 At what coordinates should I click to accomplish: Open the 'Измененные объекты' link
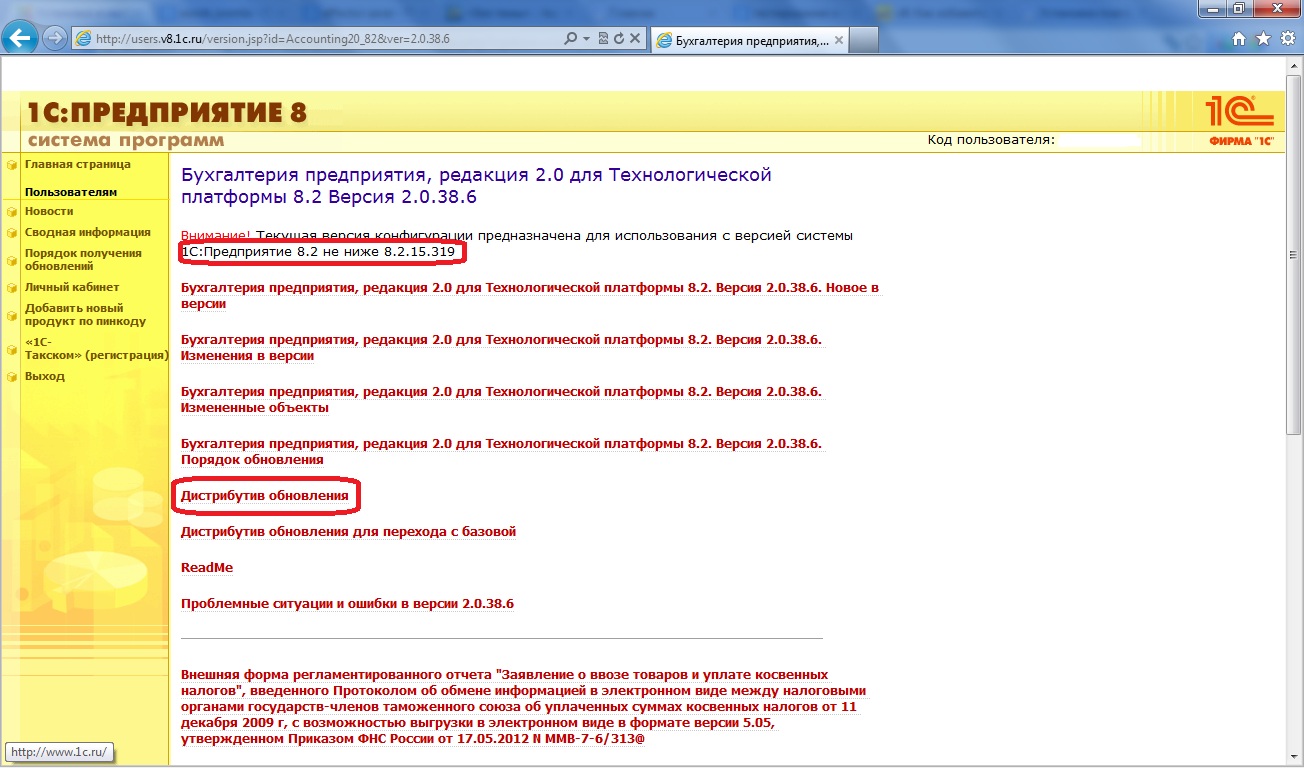[501, 399]
